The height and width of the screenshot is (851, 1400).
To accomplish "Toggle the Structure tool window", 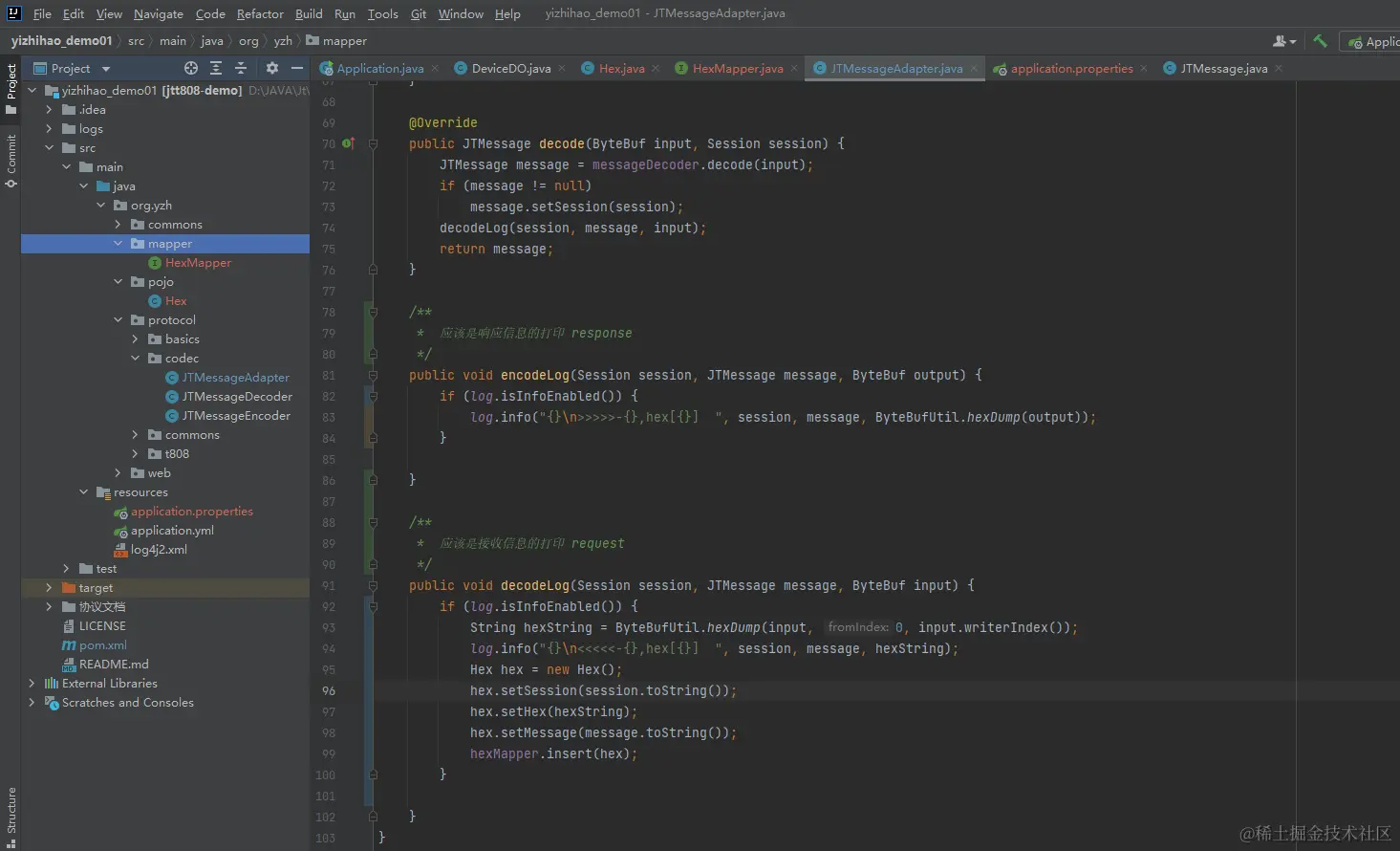I will tap(11, 815).
